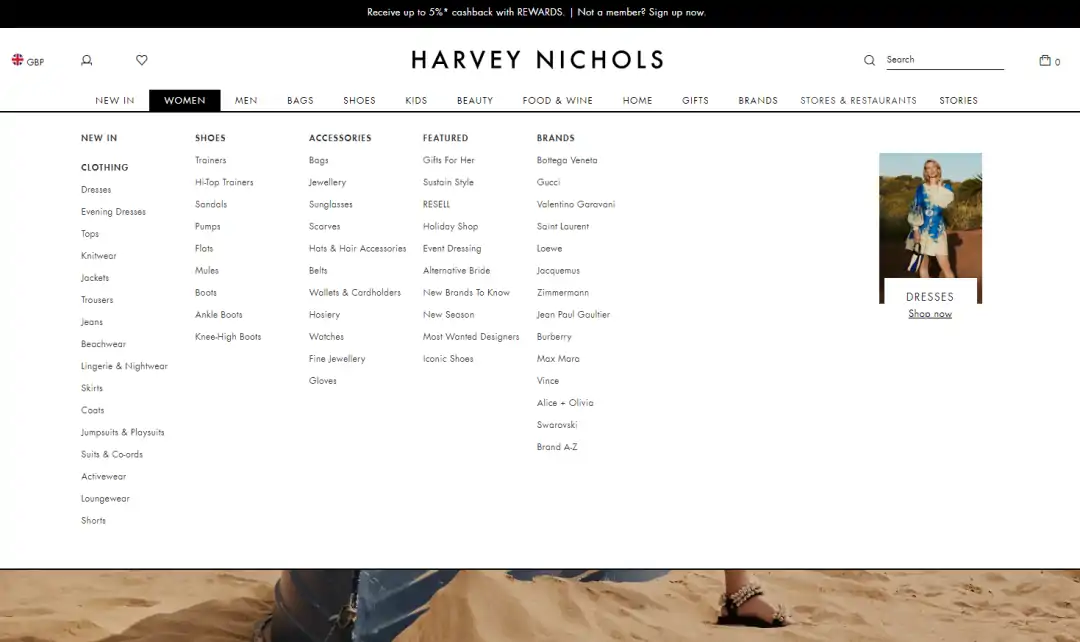Screen dimensions: 1080x642
Task: Choose the Trousers link
Action: point(97,300)
